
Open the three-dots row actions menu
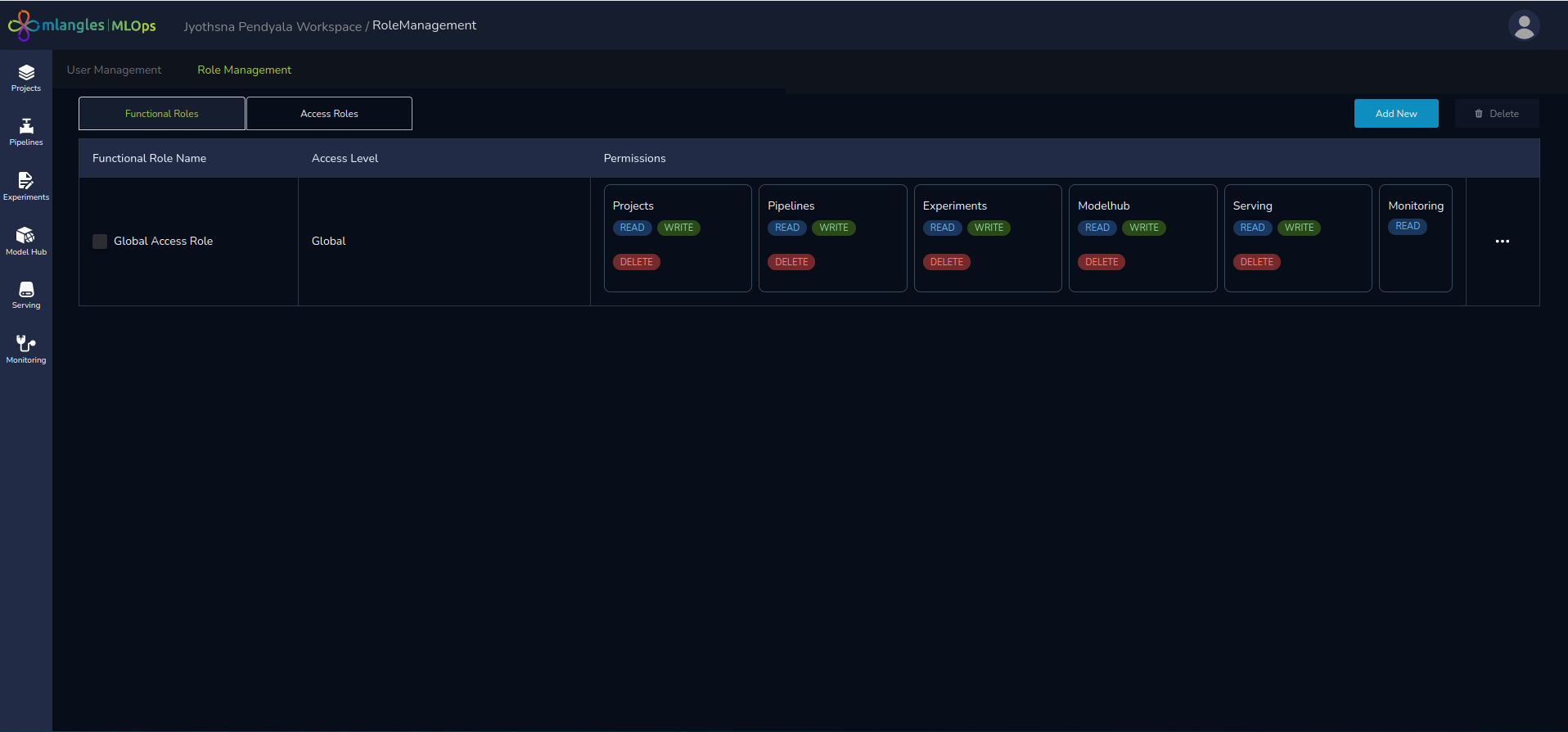tap(1502, 242)
